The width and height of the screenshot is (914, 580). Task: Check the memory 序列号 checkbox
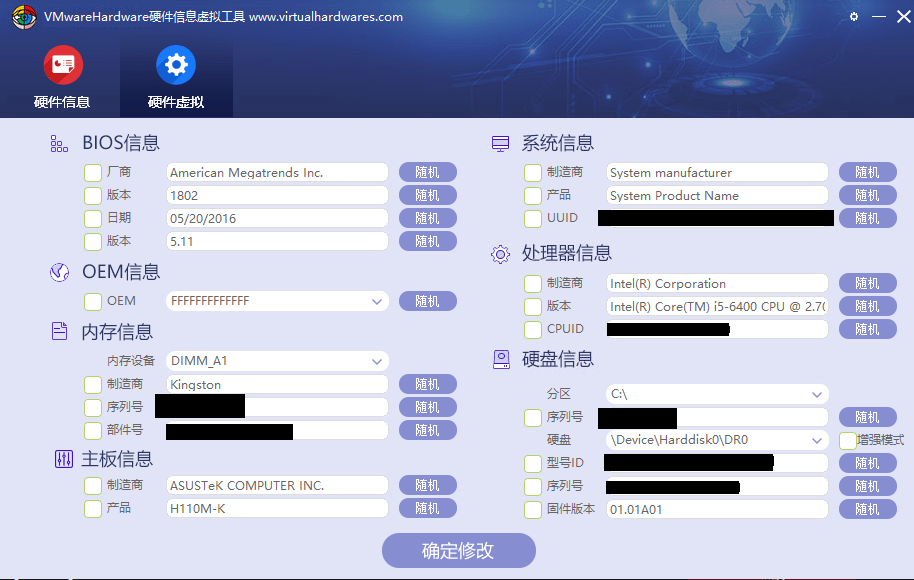click(93, 407)
